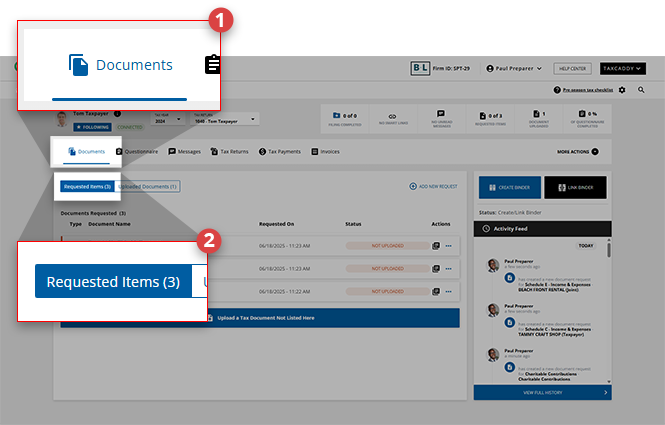Click Status: Create/Link Binder text
This screenshot has width=665, height=425.
tap(510, 212)
